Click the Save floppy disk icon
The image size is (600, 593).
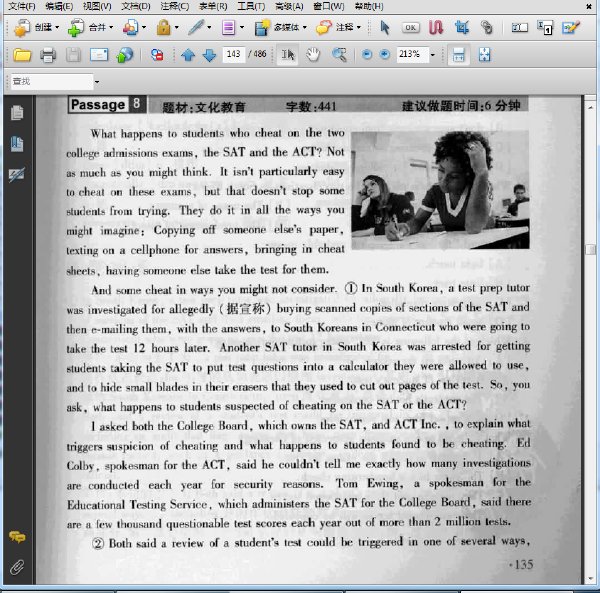[73, 55]
